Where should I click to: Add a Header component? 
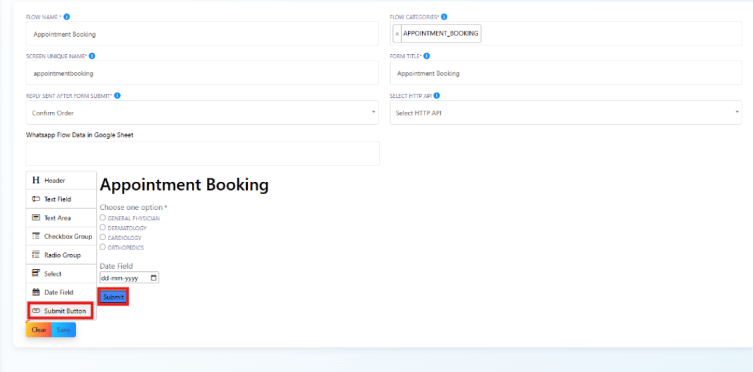pos(61,180)
